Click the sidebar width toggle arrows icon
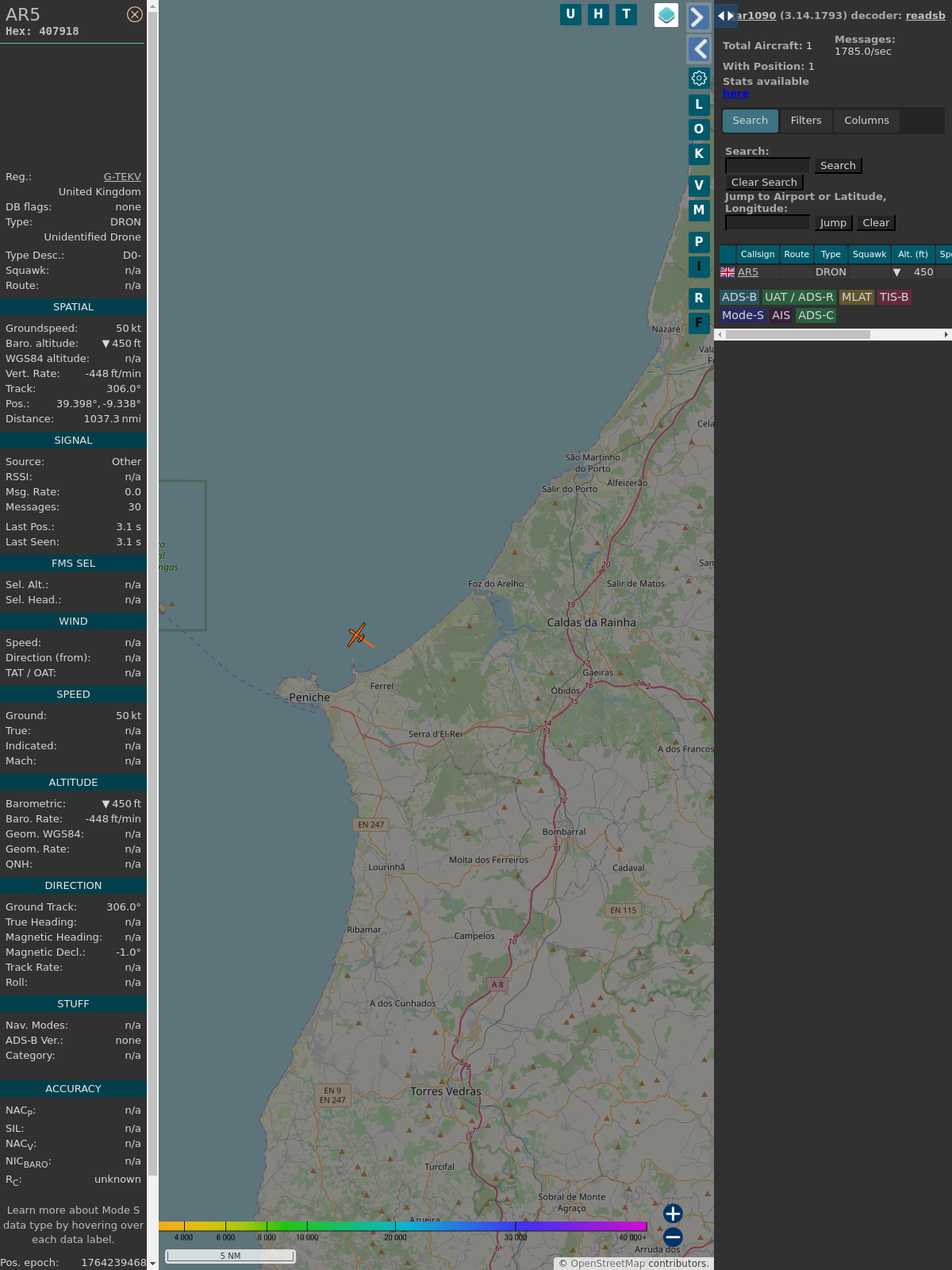The height and width of the screenshot is (1270, 952). pyautogui.click(x=725, y=16)
